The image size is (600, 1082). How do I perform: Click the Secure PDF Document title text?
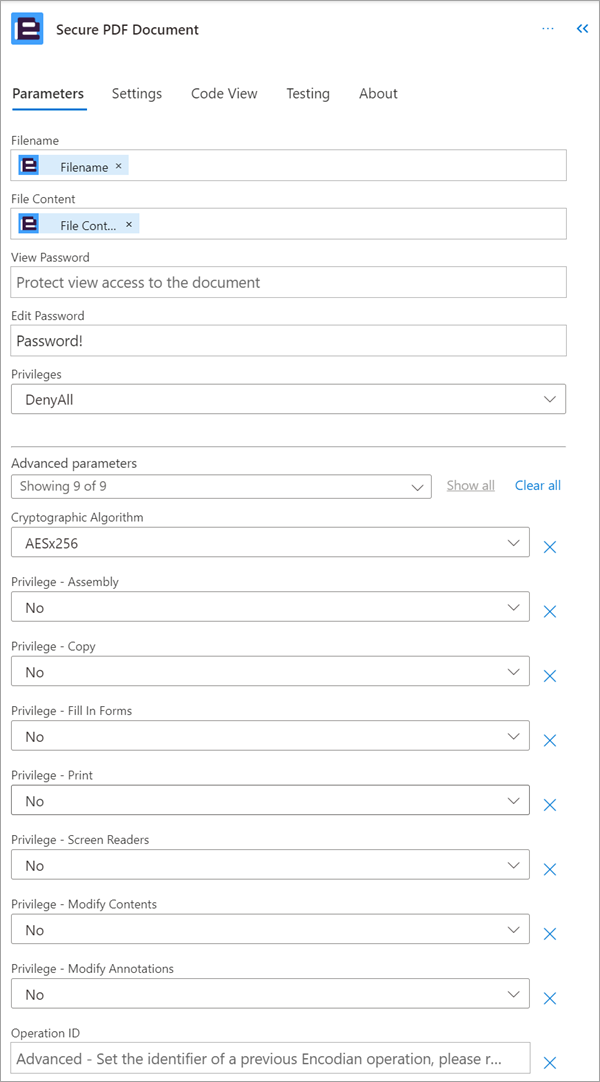point(127,30)
